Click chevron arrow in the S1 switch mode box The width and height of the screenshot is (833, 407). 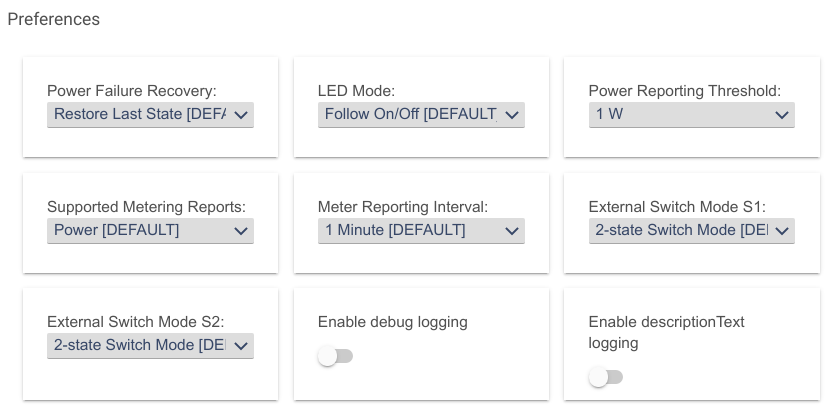point(781,231)
